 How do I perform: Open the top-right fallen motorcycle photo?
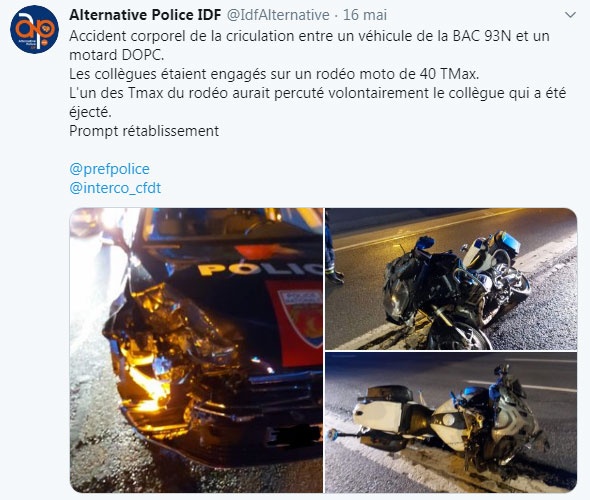451,279
